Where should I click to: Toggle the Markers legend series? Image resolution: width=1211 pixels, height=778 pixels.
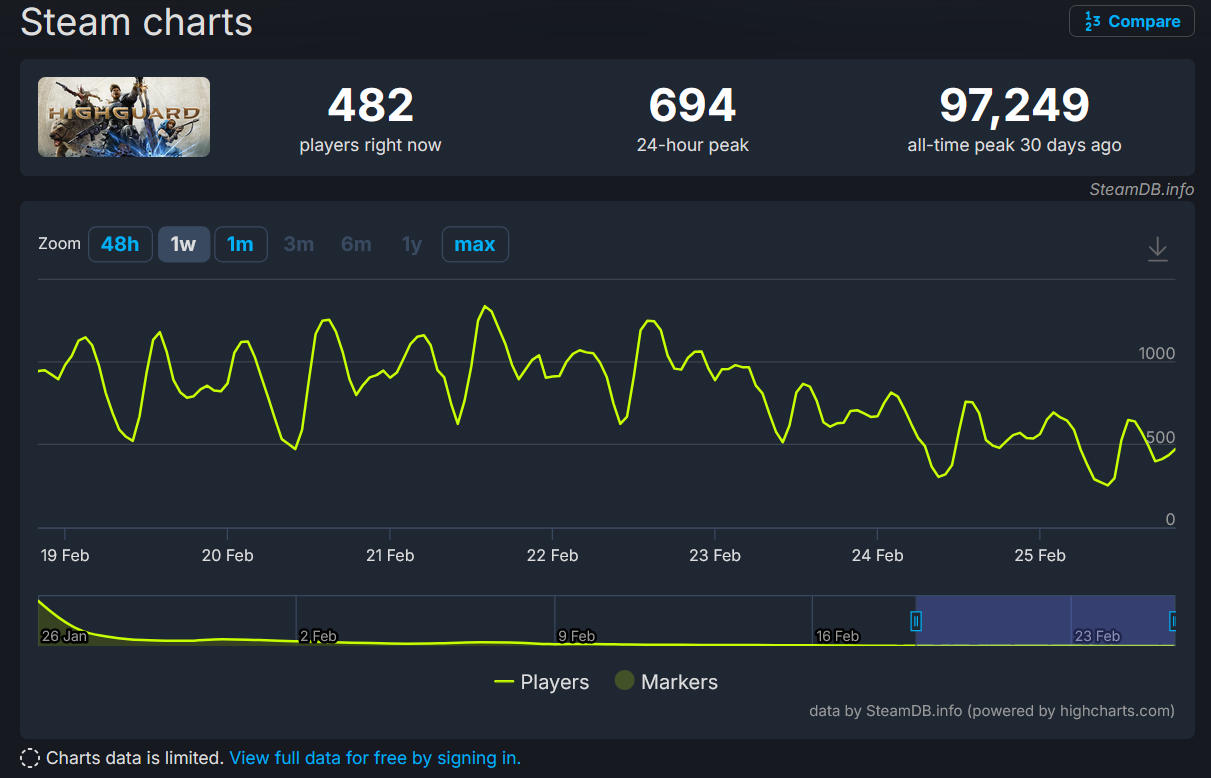[666, 682]
